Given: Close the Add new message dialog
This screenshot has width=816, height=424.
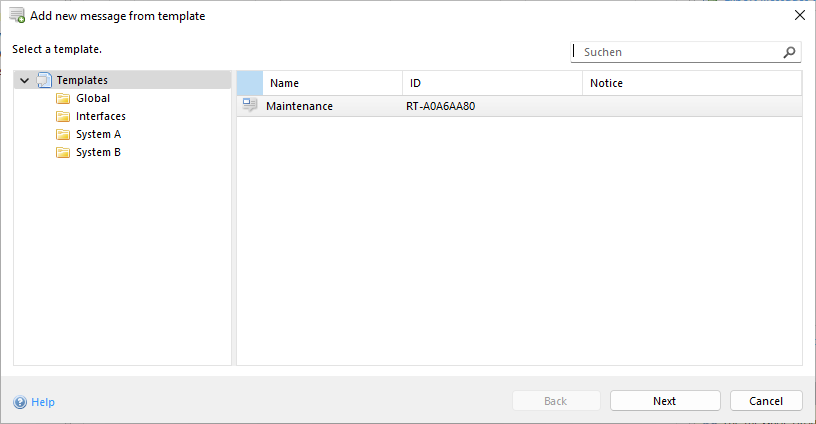Looking at the screenshot, I should click(799, 15).
